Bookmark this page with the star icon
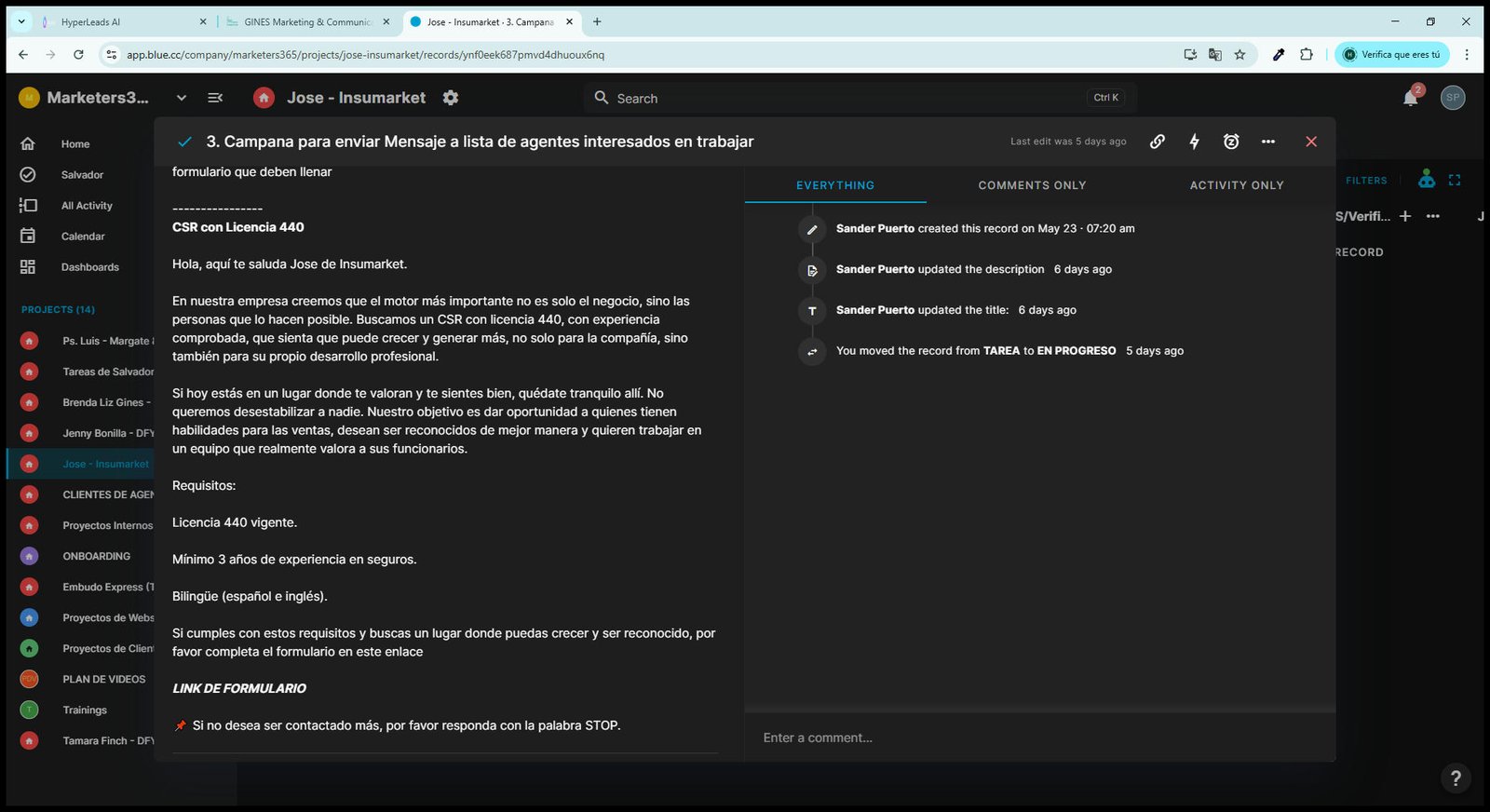1490x812 pixels. (1239, 55)
